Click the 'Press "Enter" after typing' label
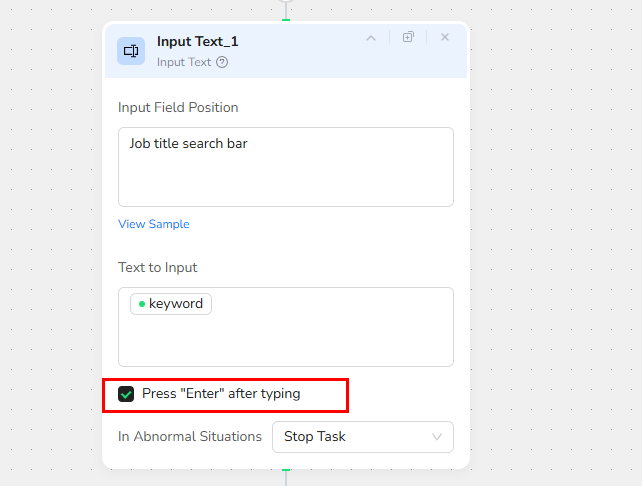 [221, 394]
